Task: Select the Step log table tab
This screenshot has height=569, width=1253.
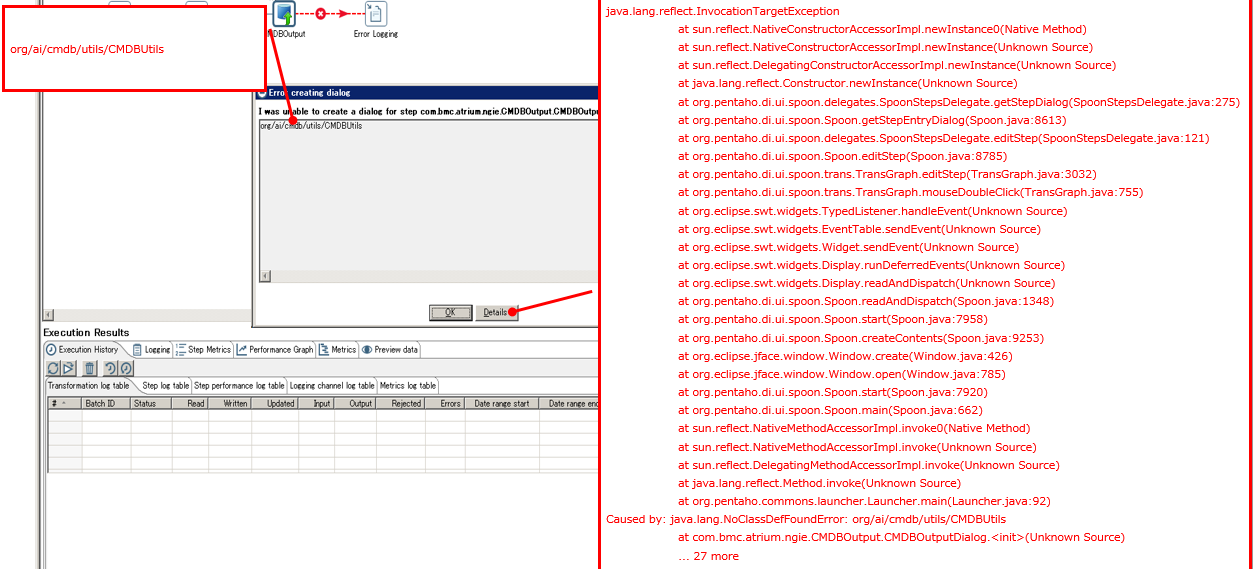Action: pyautogui.click(x=164, y=386)
